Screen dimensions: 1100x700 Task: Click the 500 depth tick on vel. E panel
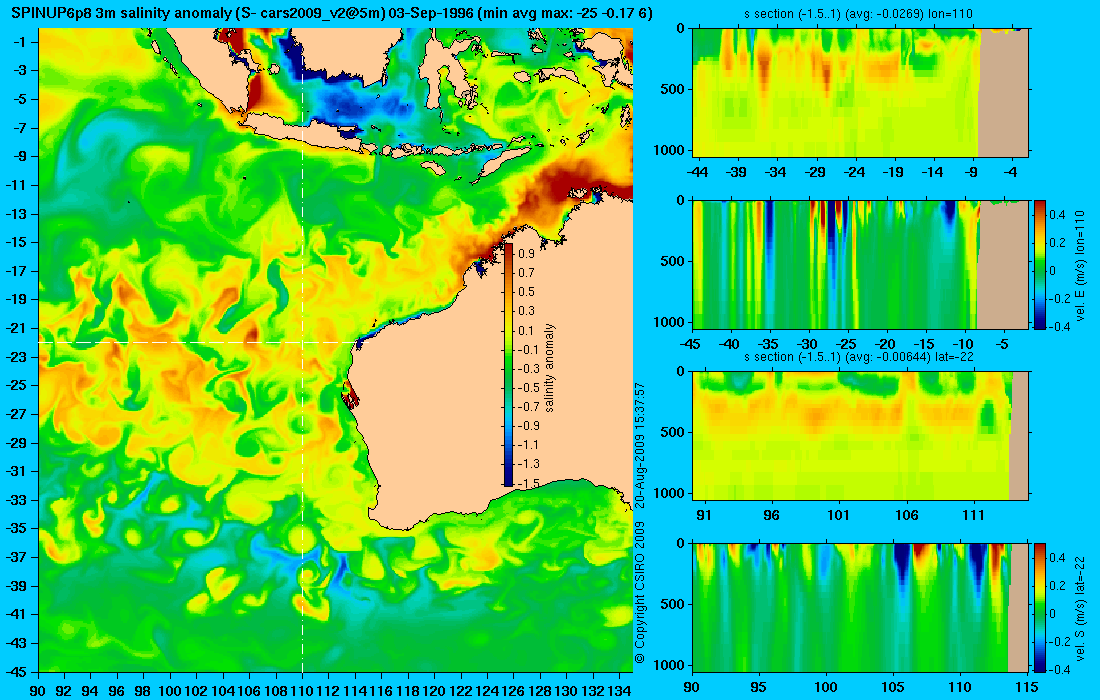click(x=673, y=261)
